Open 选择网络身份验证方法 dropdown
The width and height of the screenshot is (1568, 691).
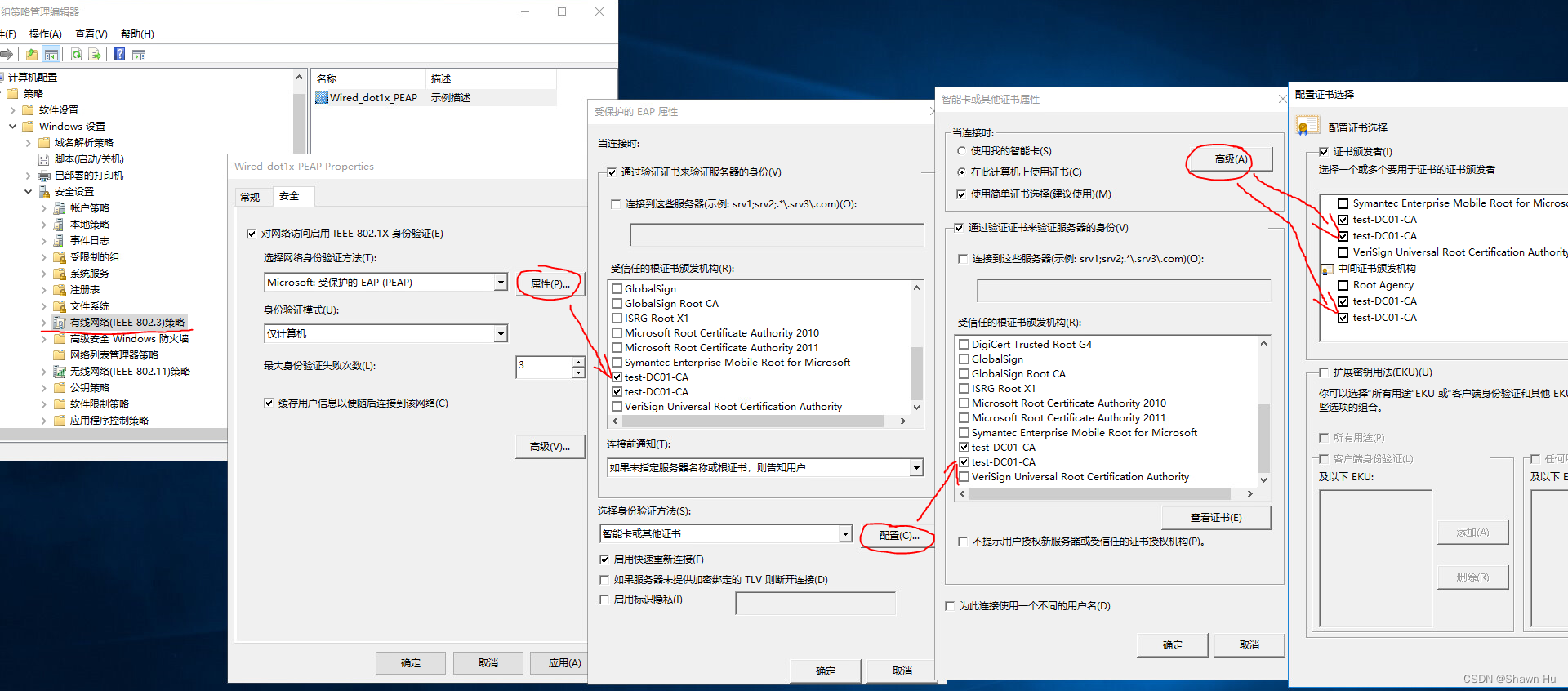501,283
